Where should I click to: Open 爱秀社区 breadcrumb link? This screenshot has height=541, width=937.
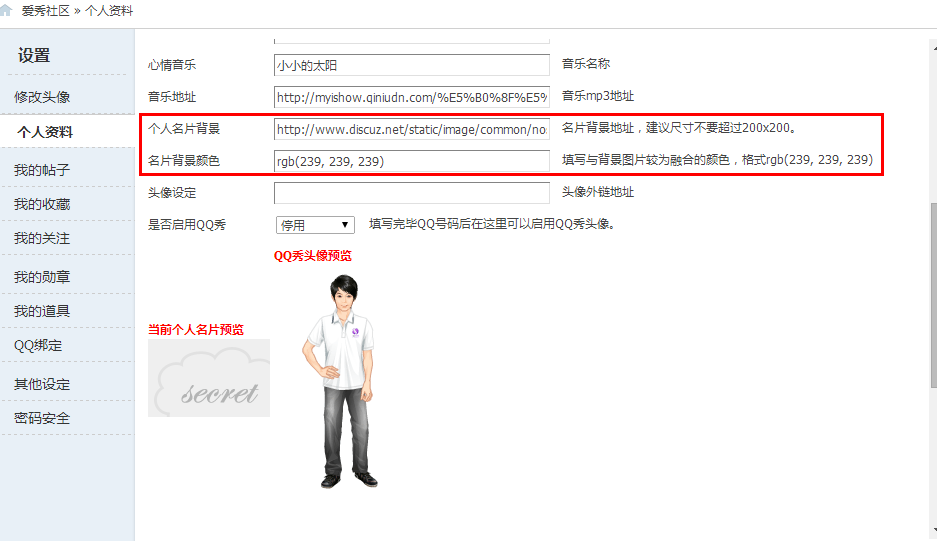click(x=45, y=10)
